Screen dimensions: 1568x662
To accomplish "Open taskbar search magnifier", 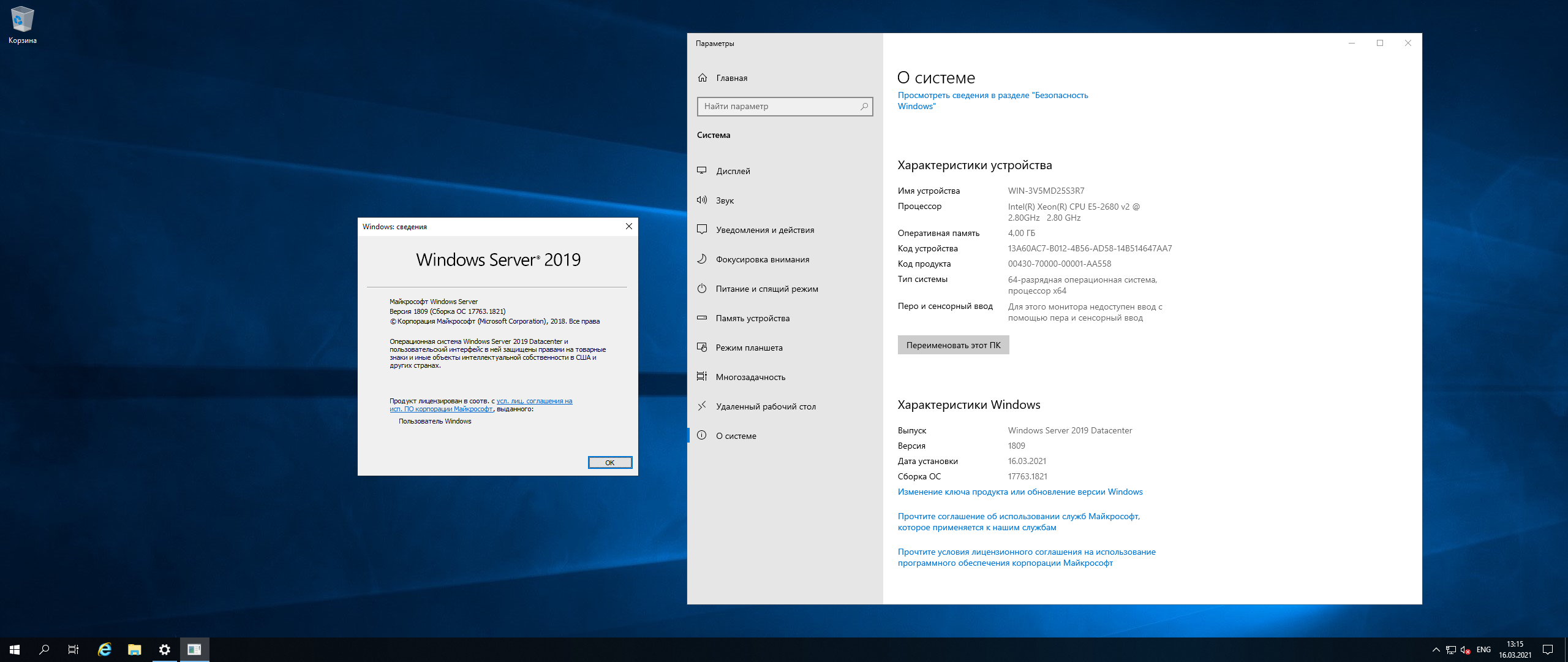I will tap(44, 650).
